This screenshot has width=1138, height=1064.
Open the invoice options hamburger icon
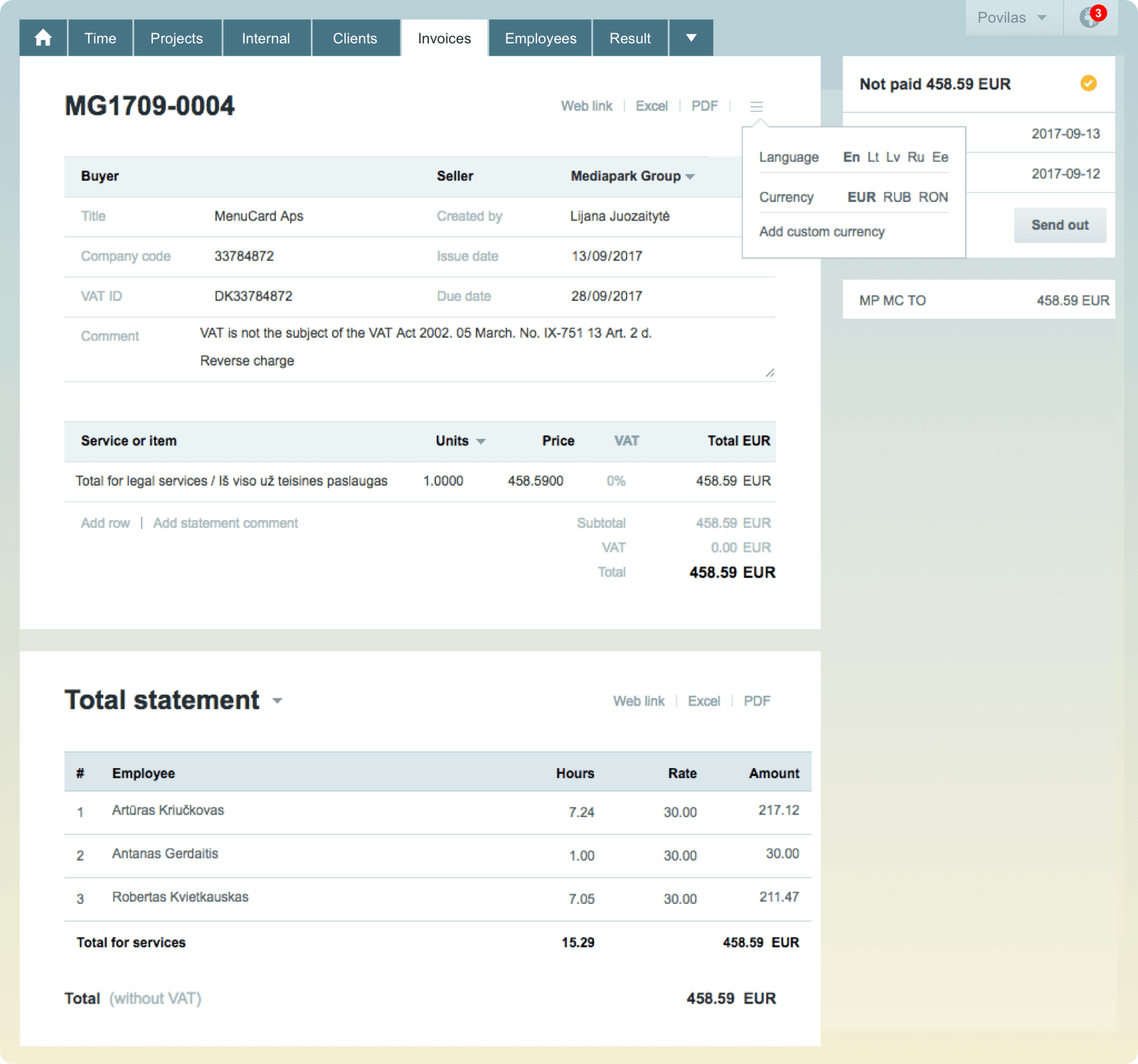click(756, 106)
